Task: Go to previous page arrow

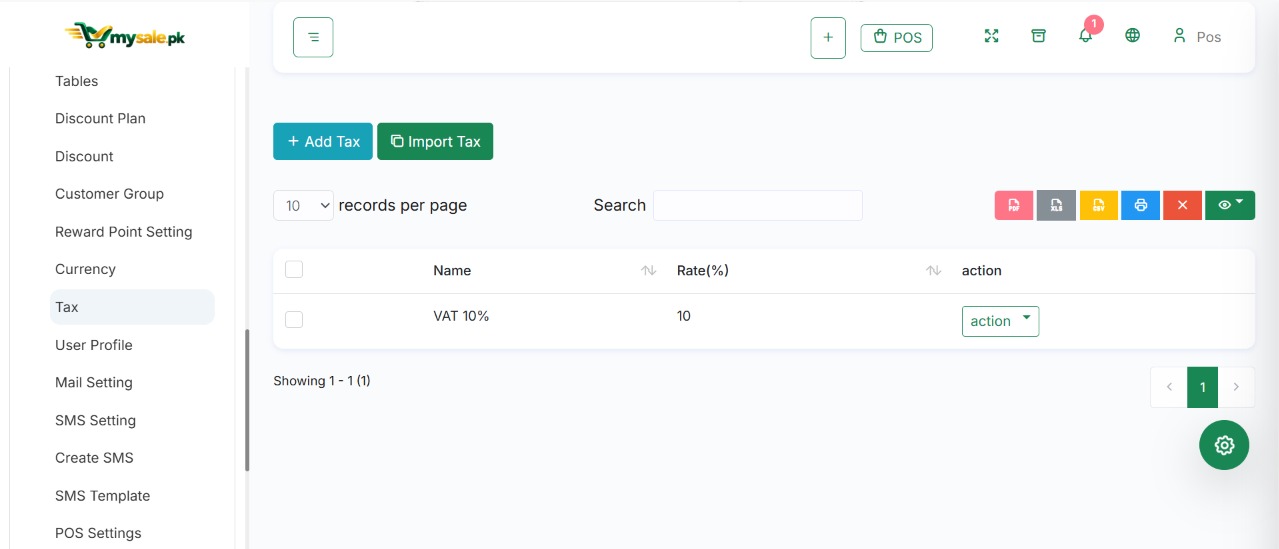Action: coord(1169,387)
